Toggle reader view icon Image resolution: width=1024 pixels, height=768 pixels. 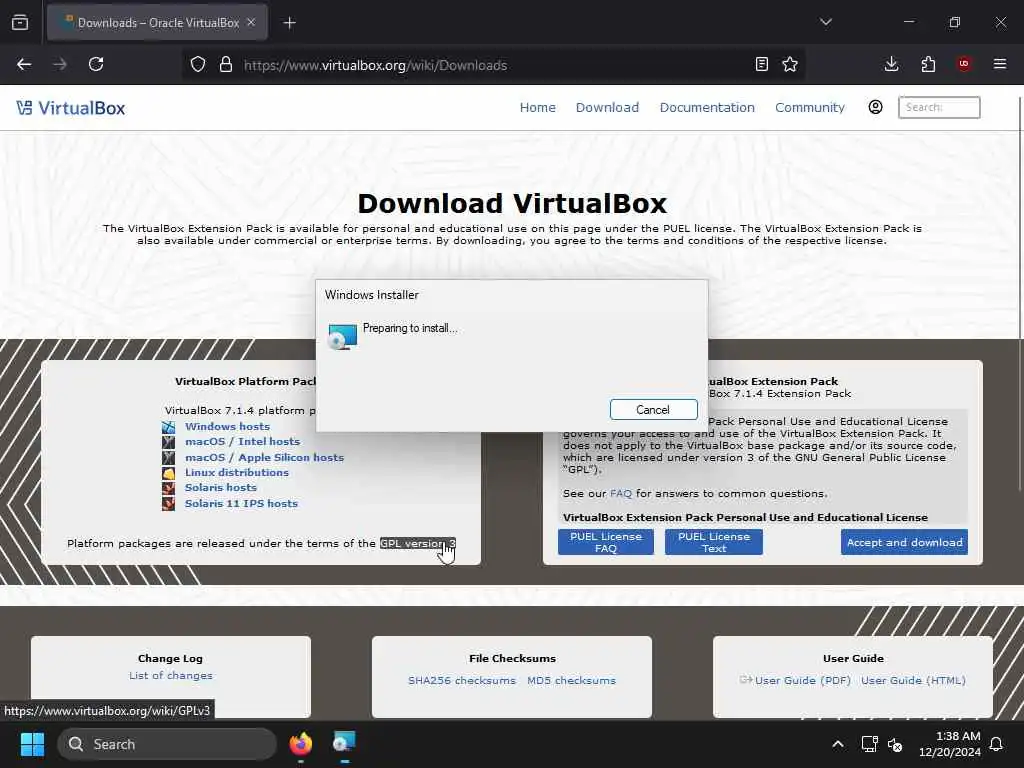[761, 65]
